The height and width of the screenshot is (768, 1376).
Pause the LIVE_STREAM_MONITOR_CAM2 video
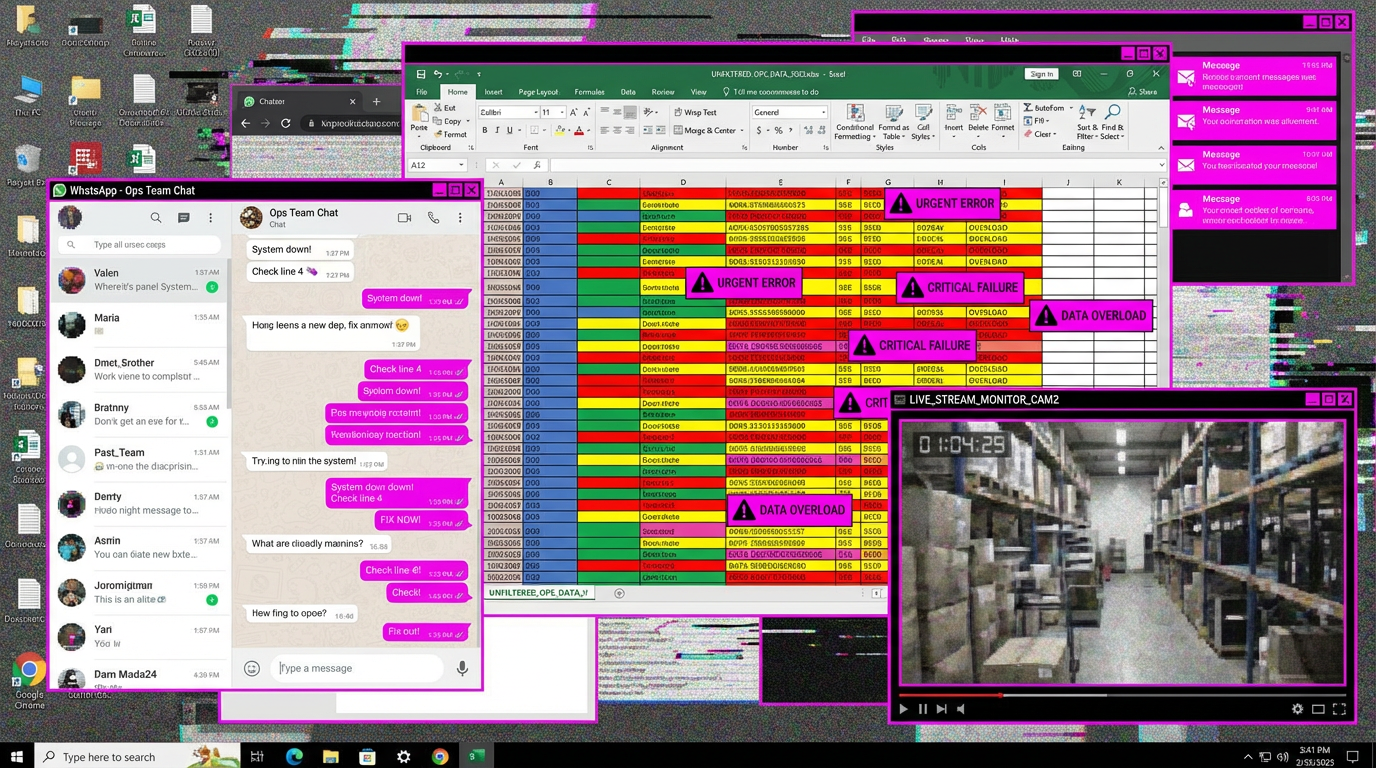point(921,709)
